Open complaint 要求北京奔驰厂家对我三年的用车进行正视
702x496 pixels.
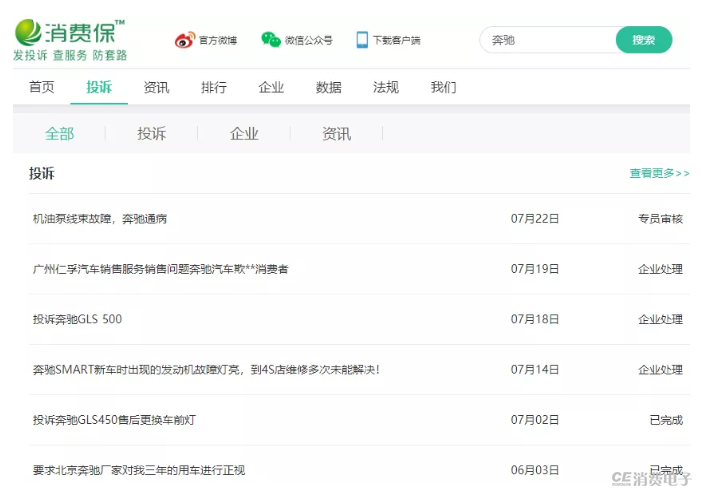(139, 470)
